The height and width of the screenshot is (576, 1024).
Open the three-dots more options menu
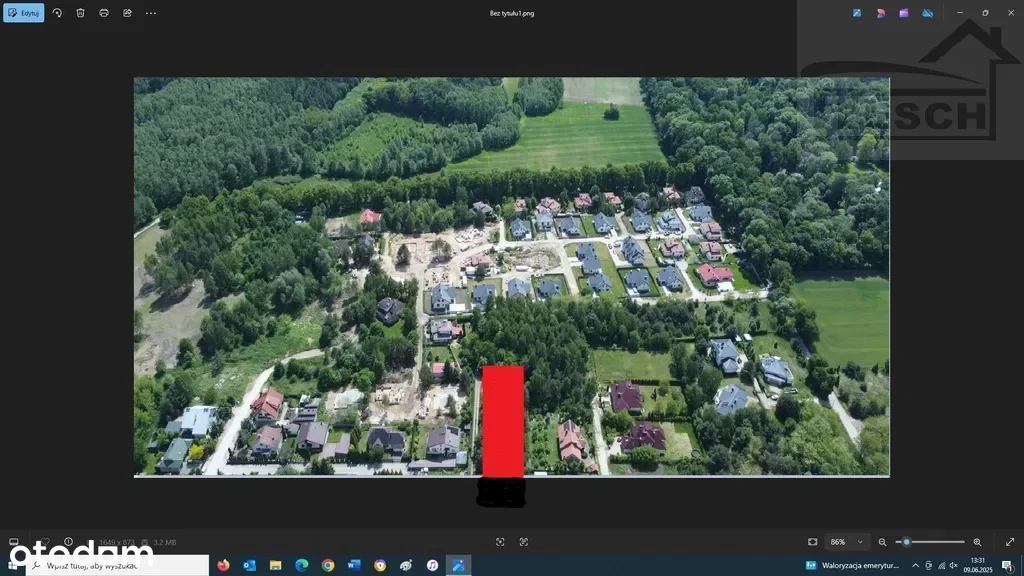(151, 13)
